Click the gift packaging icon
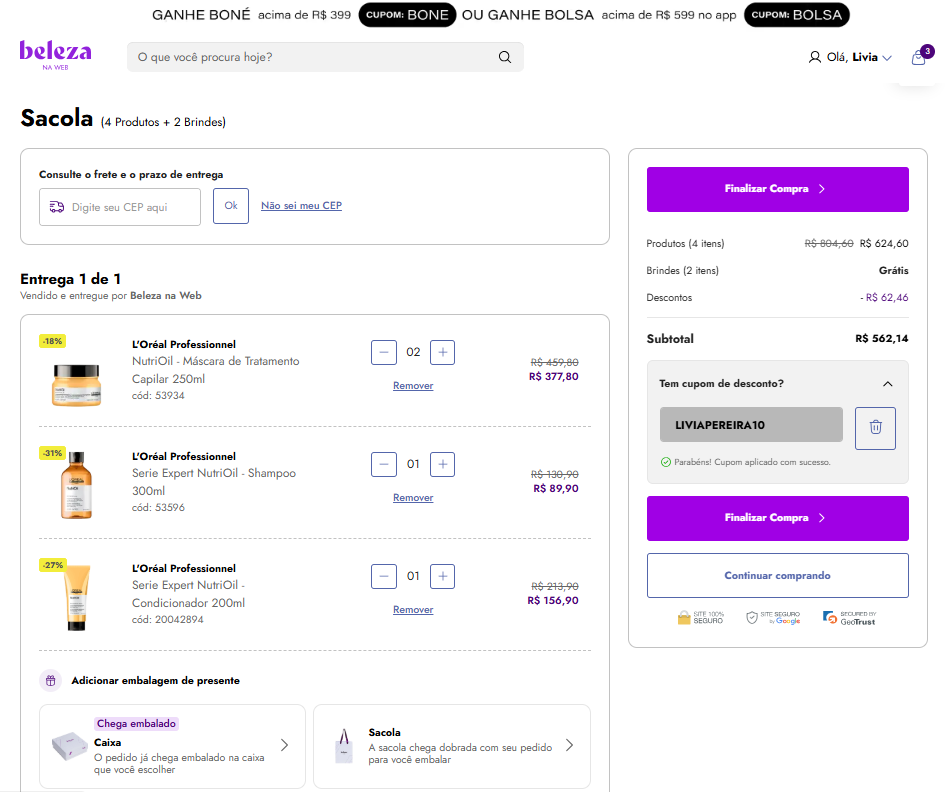This screenshot has height=792, width=948. point(51,680)
